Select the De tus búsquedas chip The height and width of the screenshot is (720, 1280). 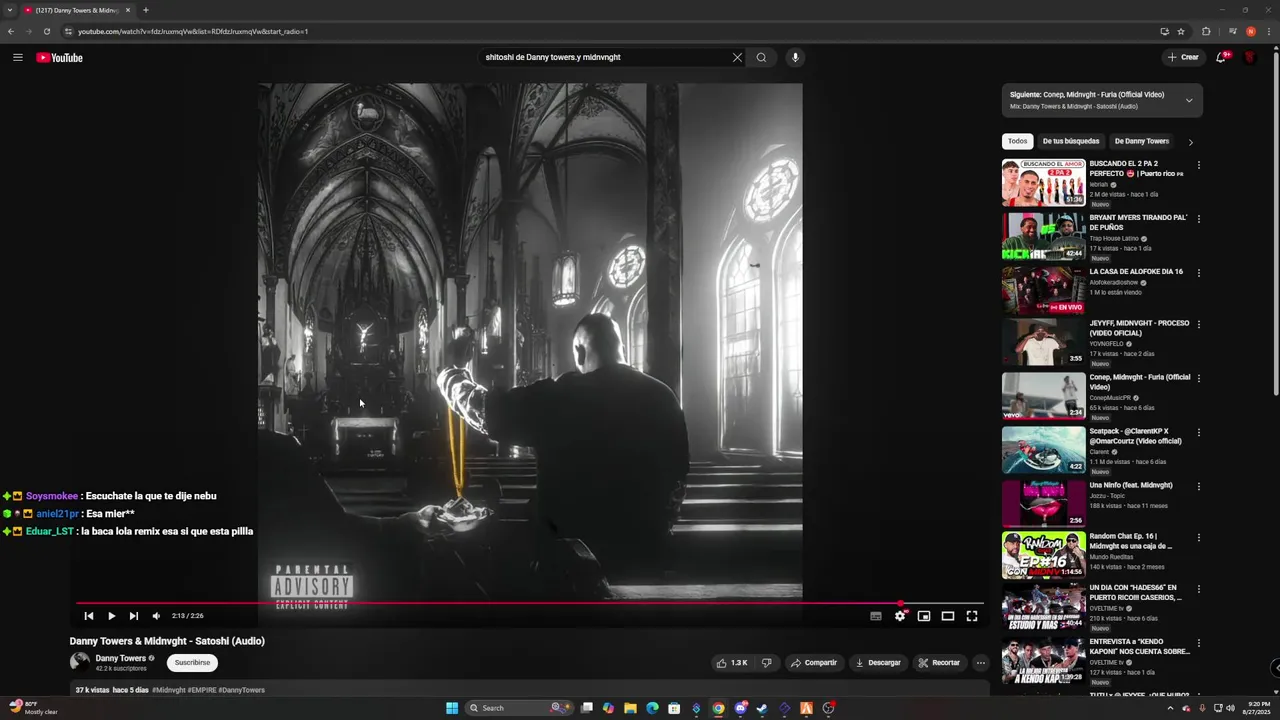(x=1071, y=141)
